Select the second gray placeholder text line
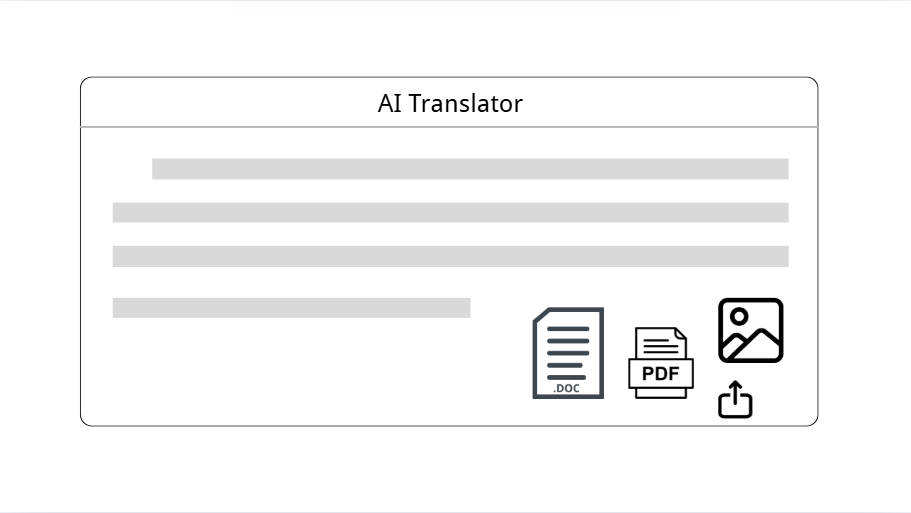The width and height of the screenshot is (911, 513). pos(450,213)
